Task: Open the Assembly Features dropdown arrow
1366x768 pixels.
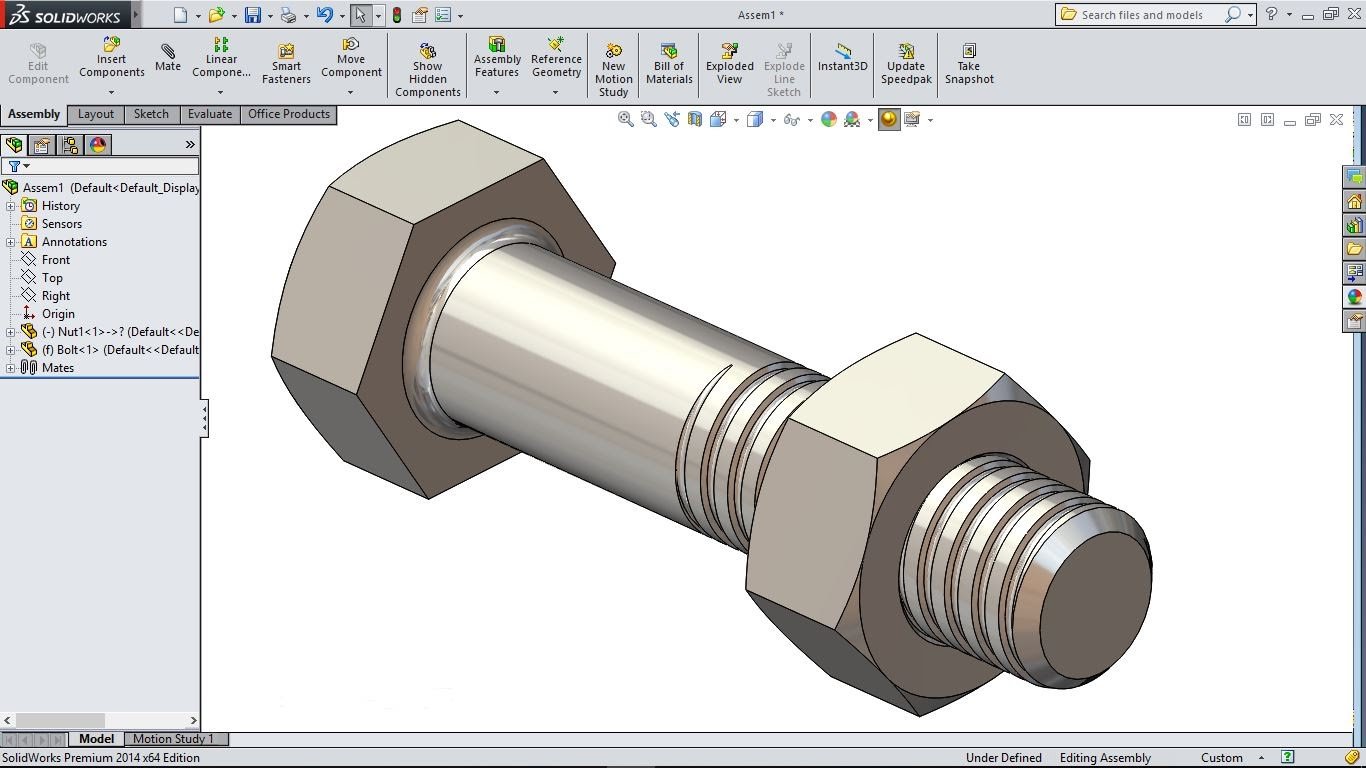Action: tap(496, 93)
